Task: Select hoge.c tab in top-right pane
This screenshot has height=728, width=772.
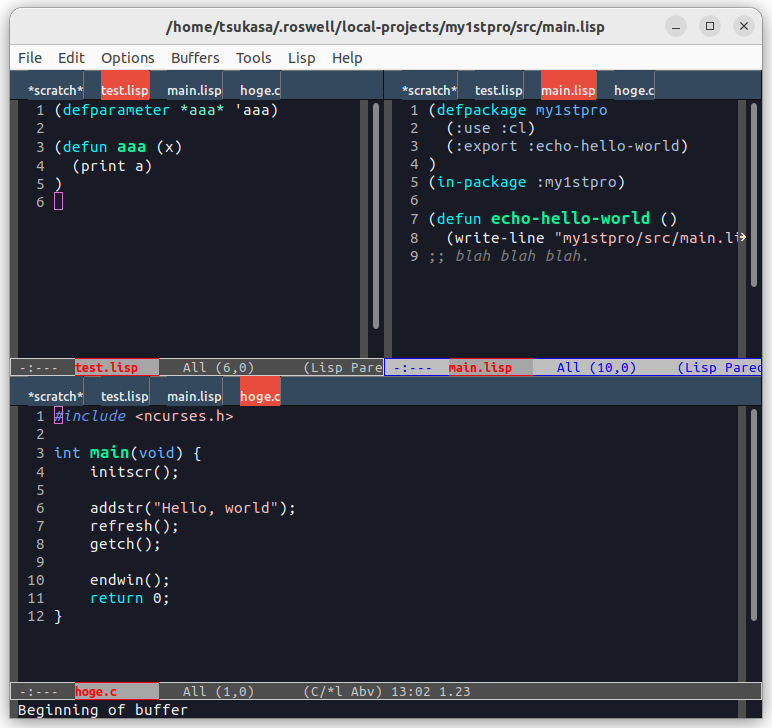Action: point(634,90)
